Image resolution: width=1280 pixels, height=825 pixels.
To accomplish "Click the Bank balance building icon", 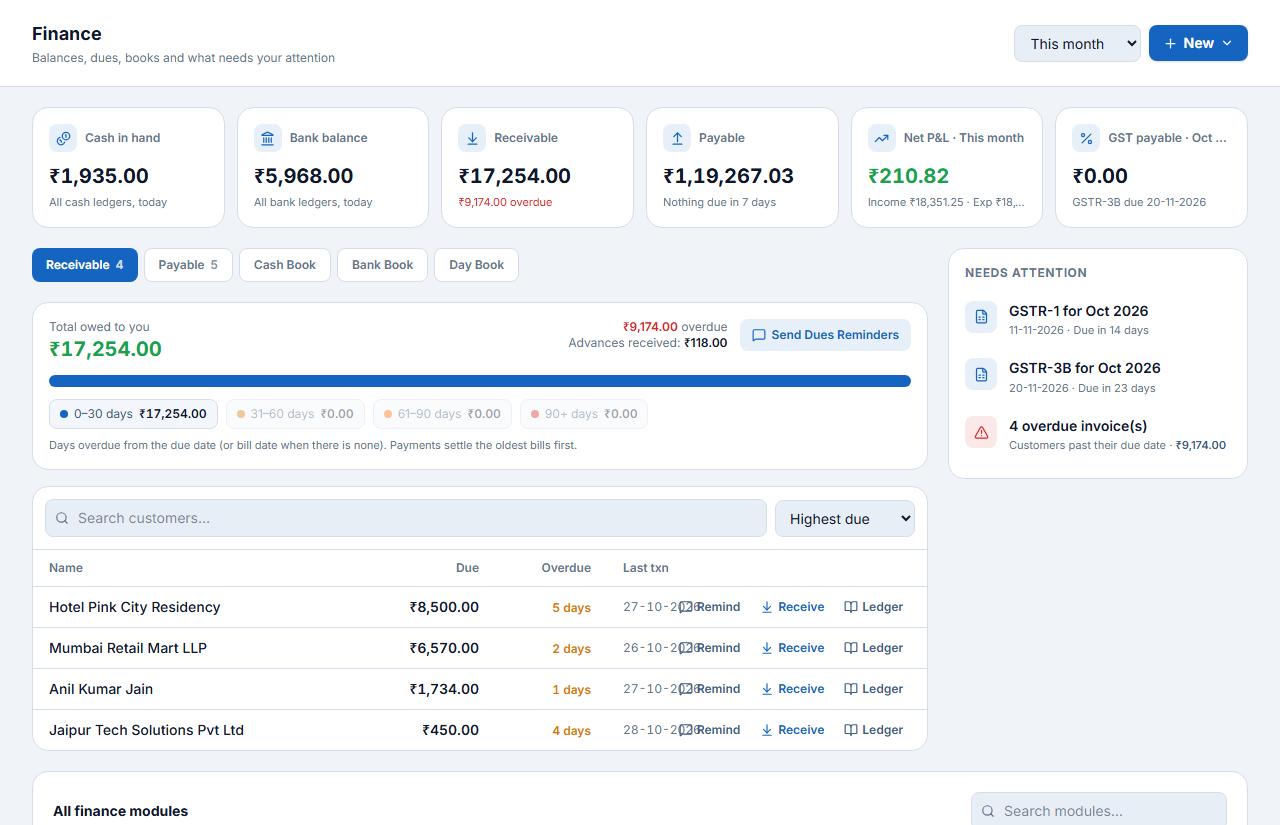I will click(268, 138).
